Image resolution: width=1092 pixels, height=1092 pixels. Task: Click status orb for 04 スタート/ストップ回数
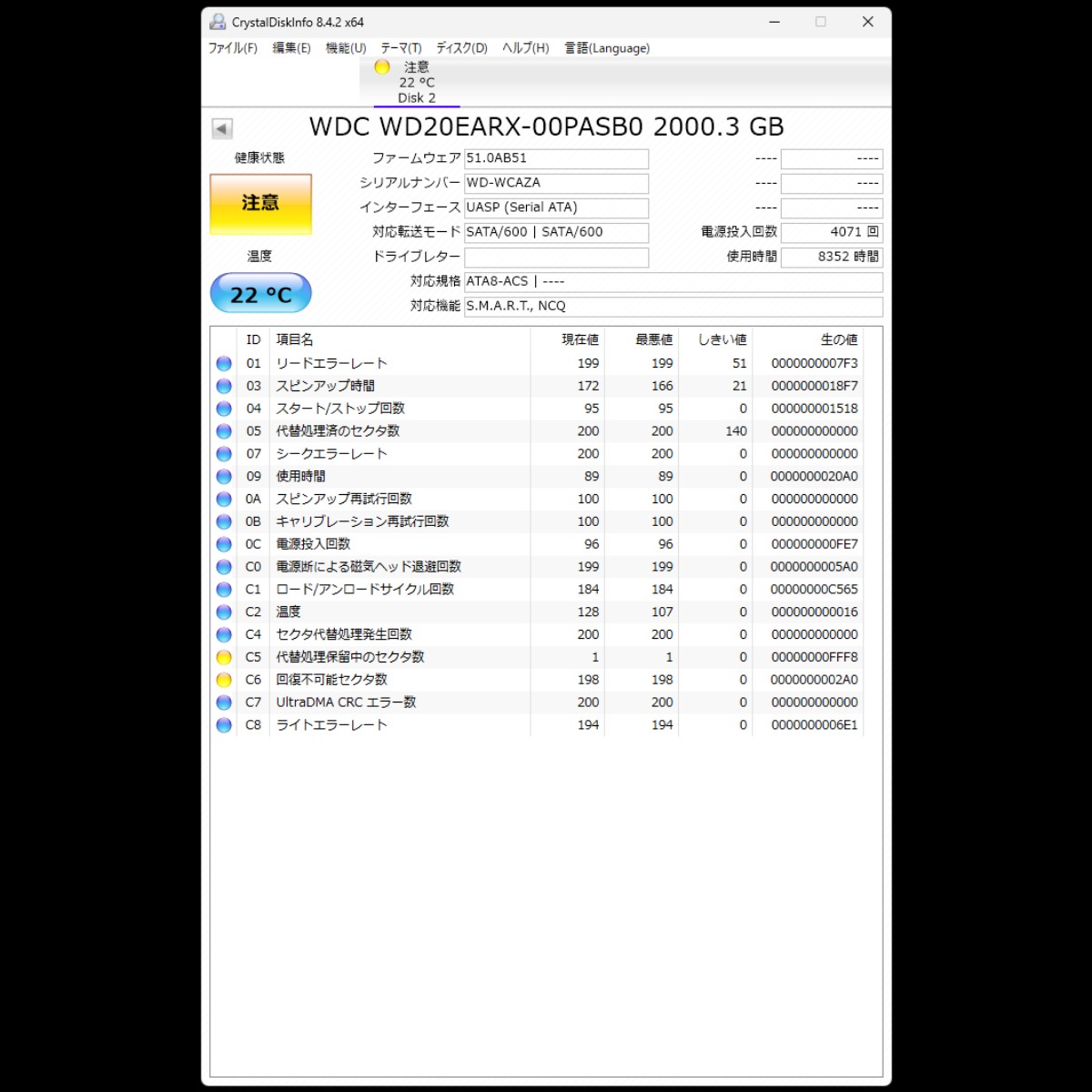point(224,409)
